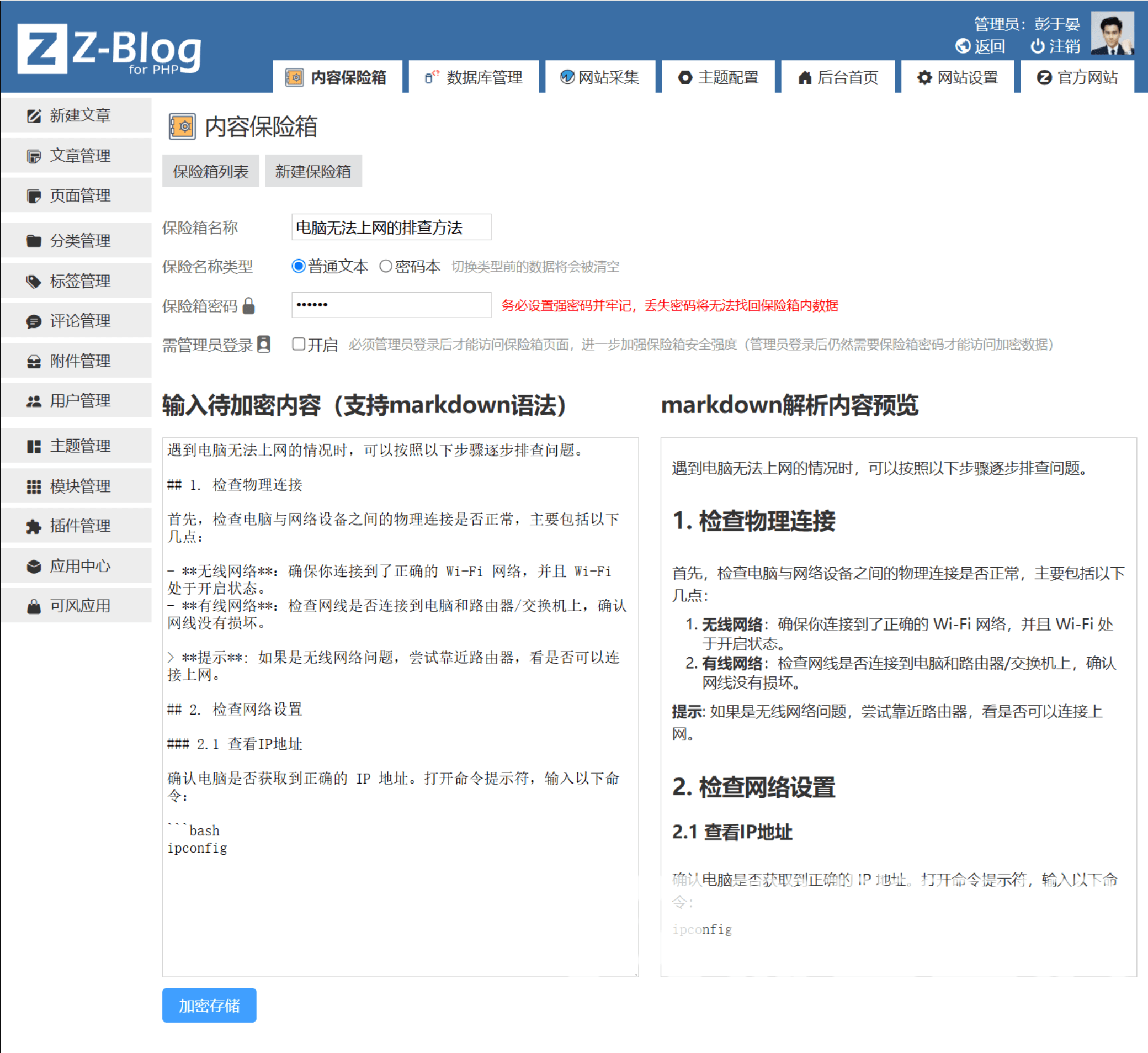Image resolution: width=1148 pixels, height=1053 pixels.
Task: Click the logout power icon
Action: coord(1037,46)
